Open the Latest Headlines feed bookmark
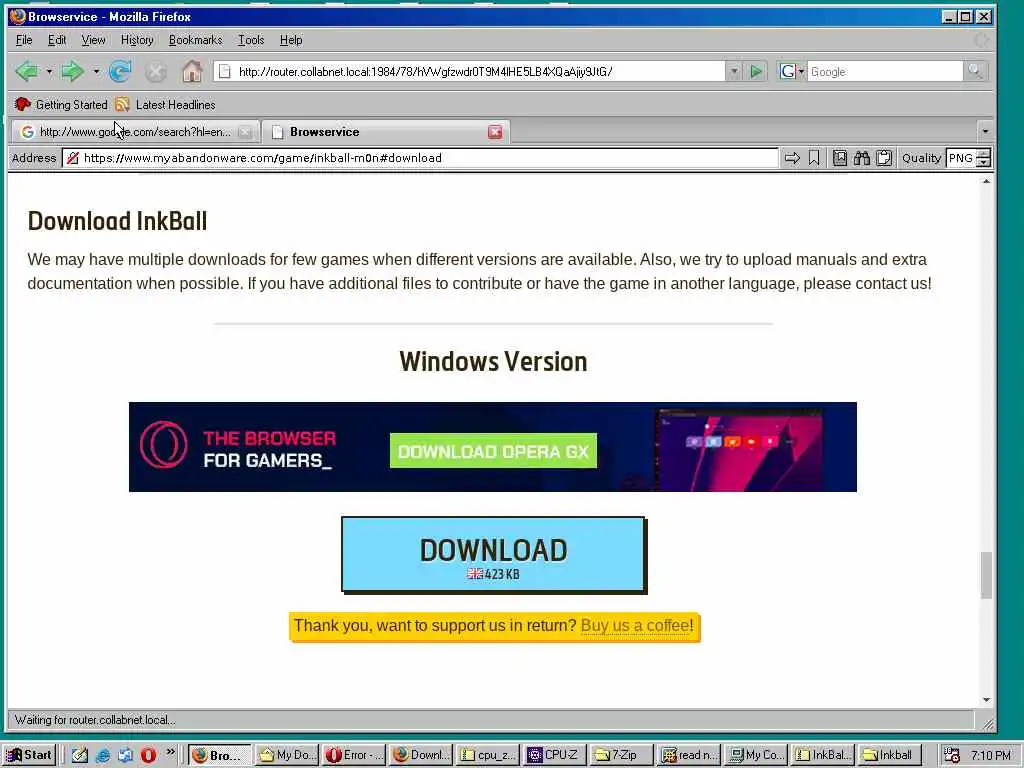This screenshot has height=768, width=1024. pos(165,104)
